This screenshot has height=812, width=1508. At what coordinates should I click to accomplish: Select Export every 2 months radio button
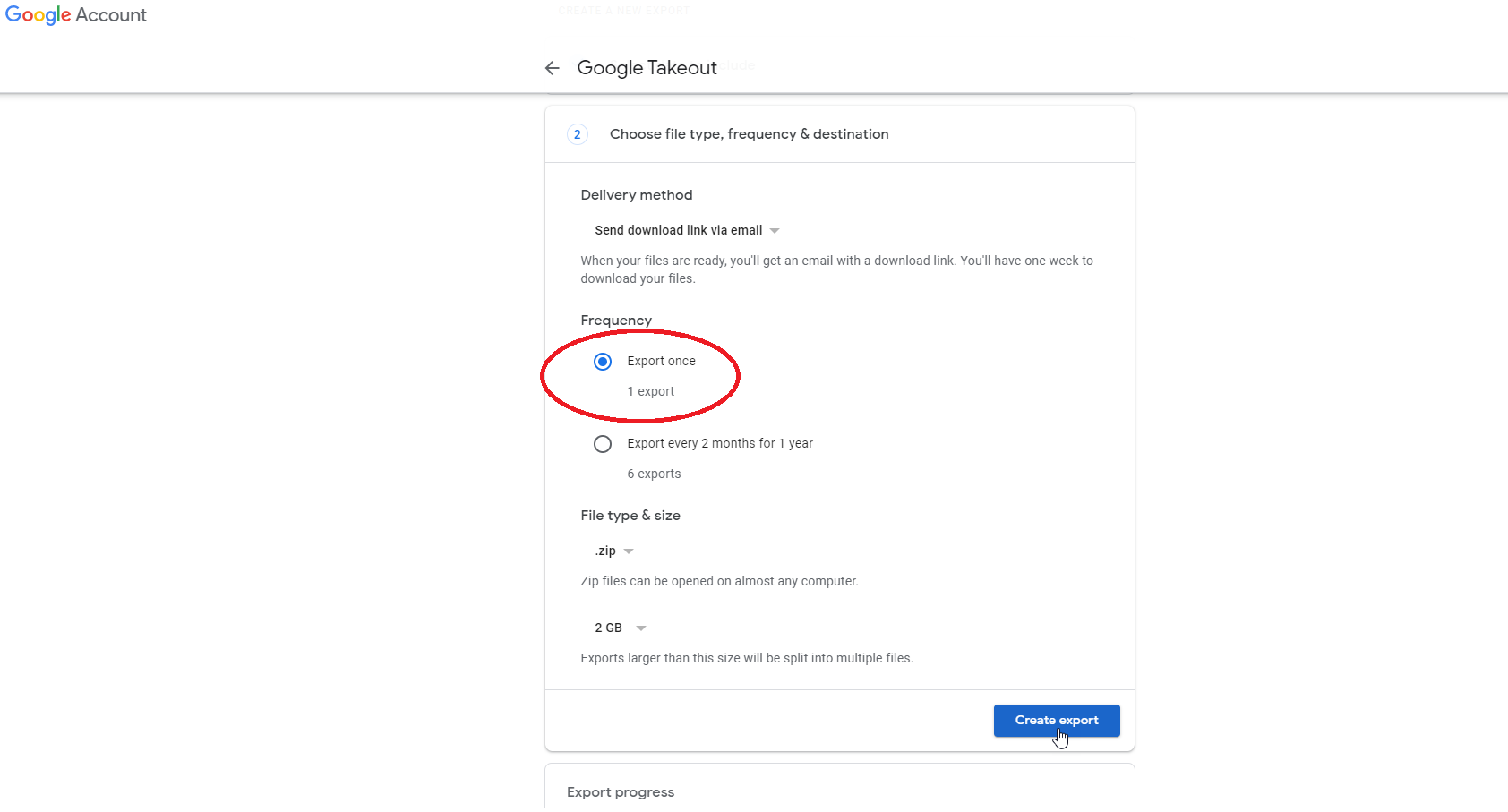point(603,444)
